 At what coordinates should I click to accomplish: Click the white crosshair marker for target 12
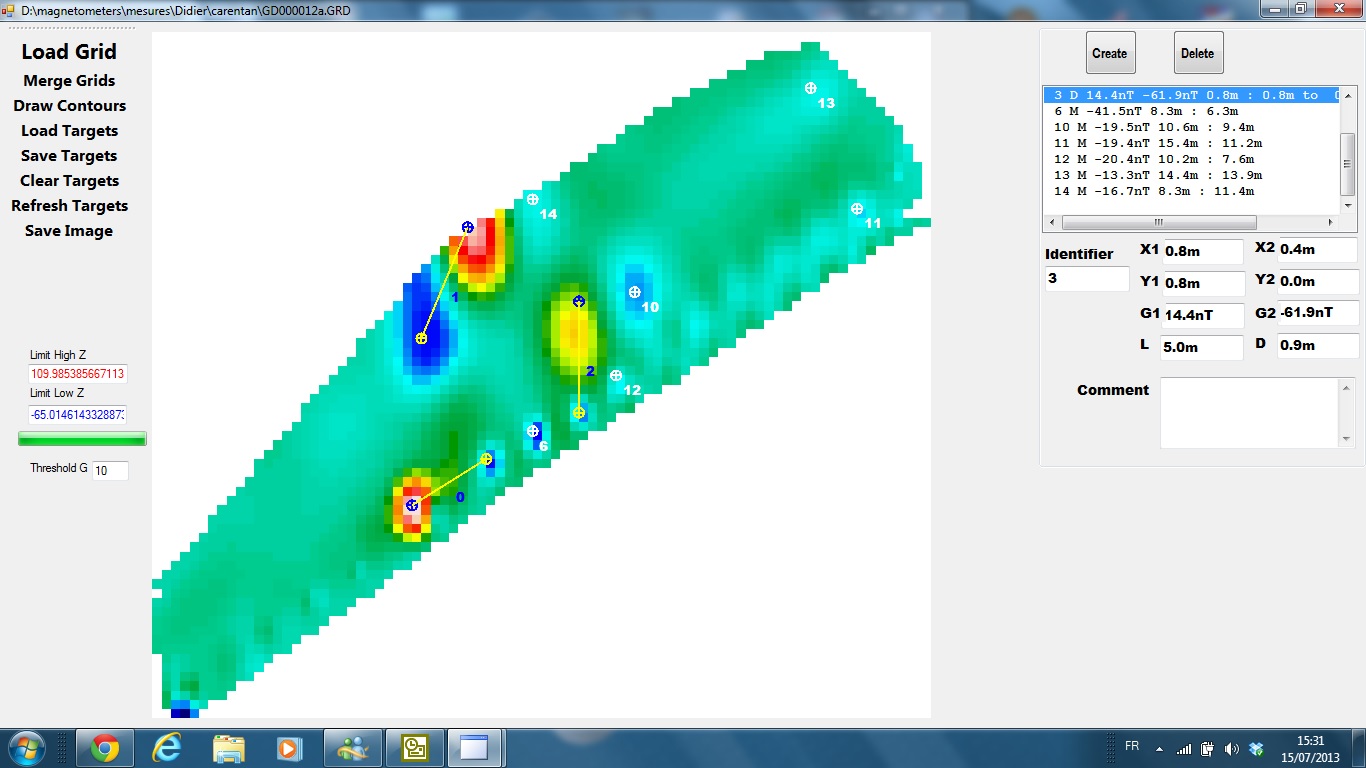coord(616,375)
